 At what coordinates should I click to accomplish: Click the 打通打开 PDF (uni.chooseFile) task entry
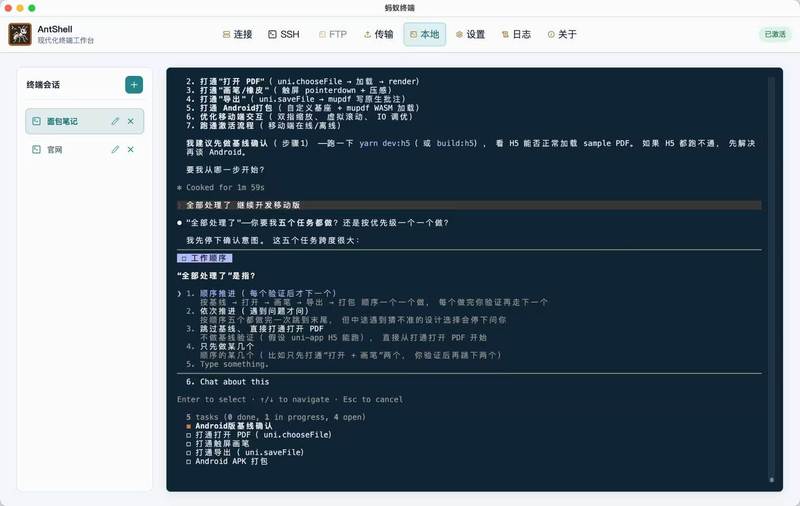[259, 435]
